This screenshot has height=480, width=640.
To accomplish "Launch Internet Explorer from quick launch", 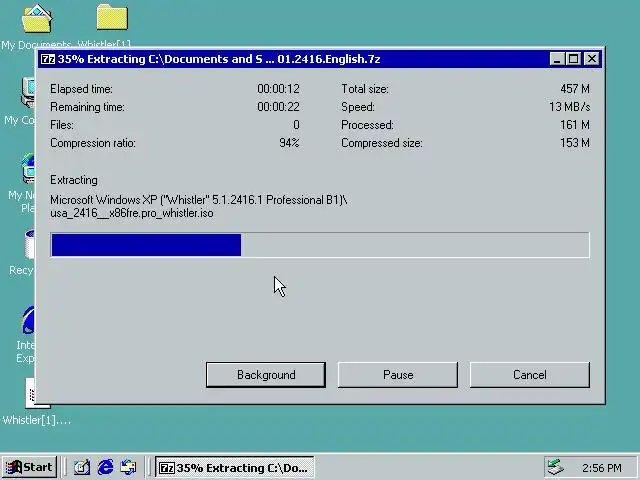I will coord(106,467).
